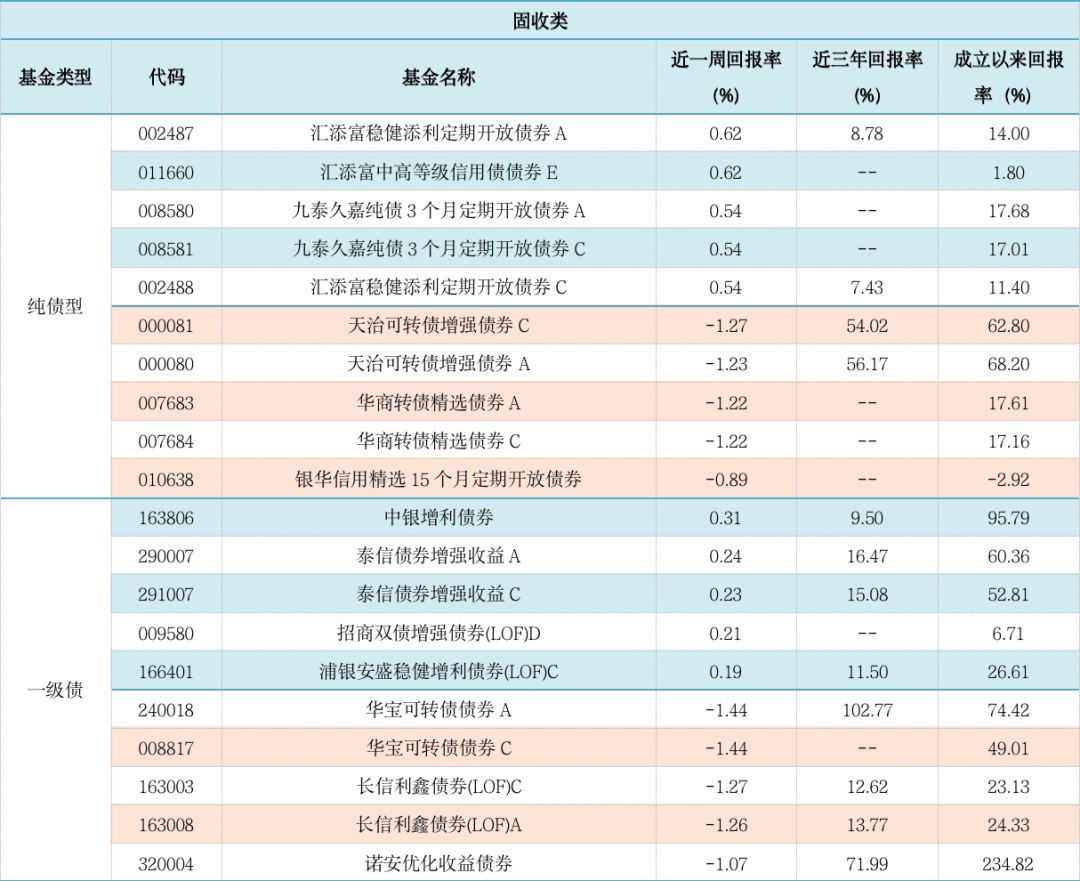This screenshot has height=881, width=1080.
Task: Select 九泰久嘉纯债 3 个月定期开放债券 C
Action: (439, 249)
